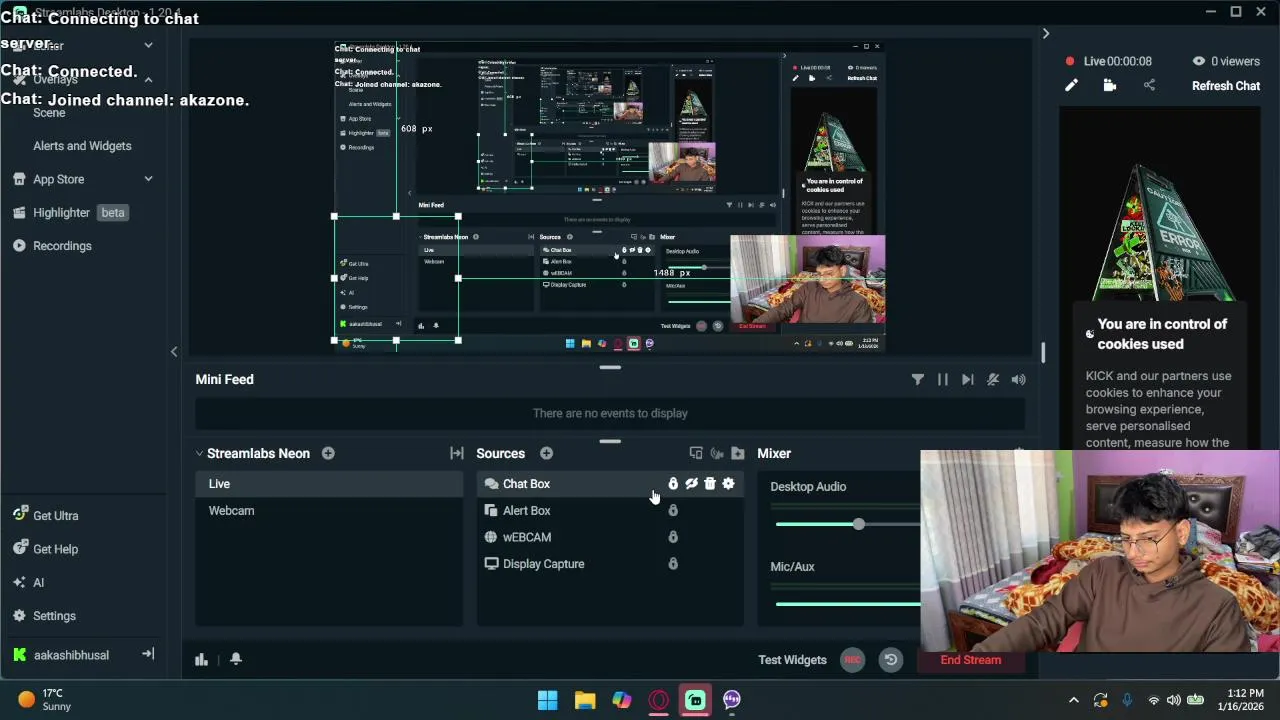Screen dimensions: 1280x720
Task: Expand the App Store menu chevron
Action: (148, 179)
